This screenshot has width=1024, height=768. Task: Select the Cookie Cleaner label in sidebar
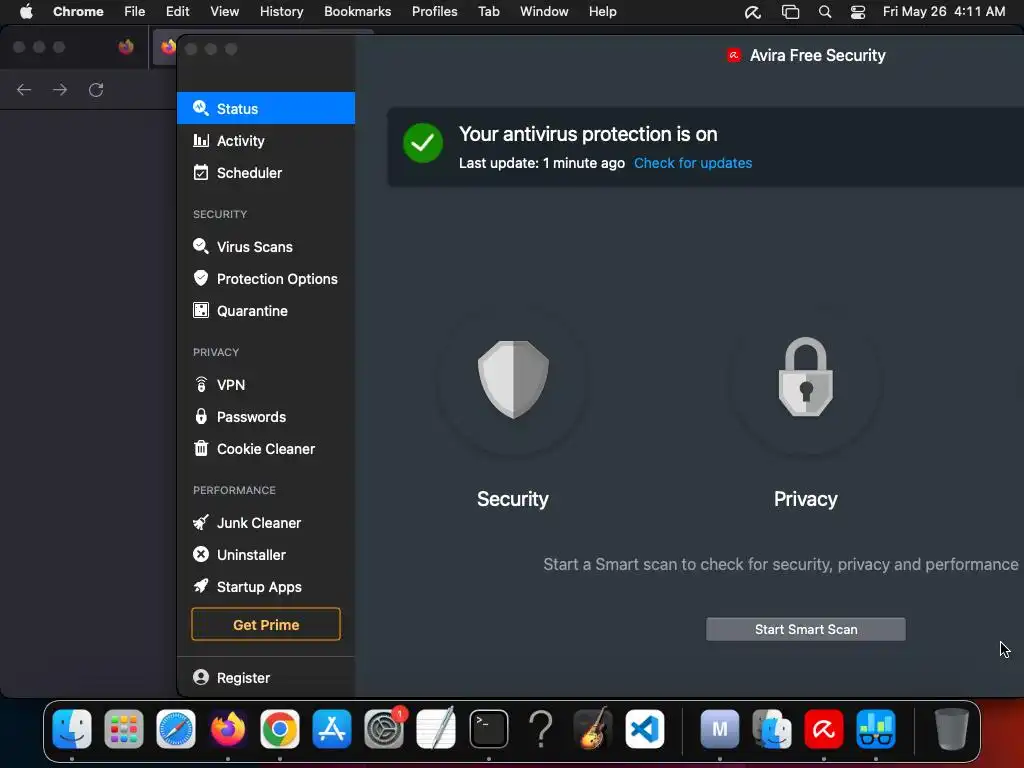pos(266,449)
